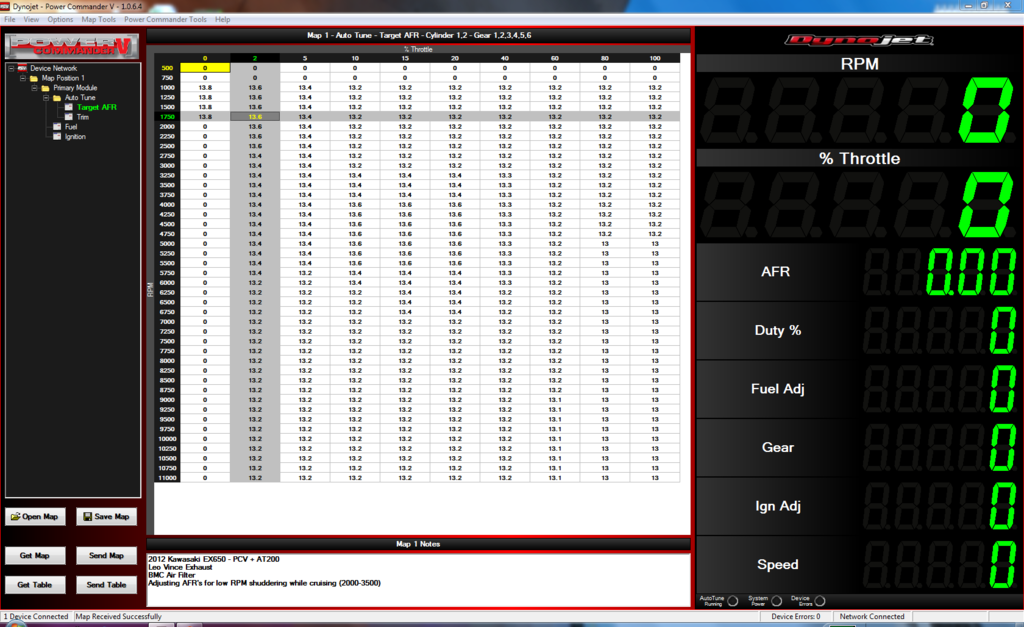Select the 13.1 cell in the 11000 RPM row

(x=555, y=478)
